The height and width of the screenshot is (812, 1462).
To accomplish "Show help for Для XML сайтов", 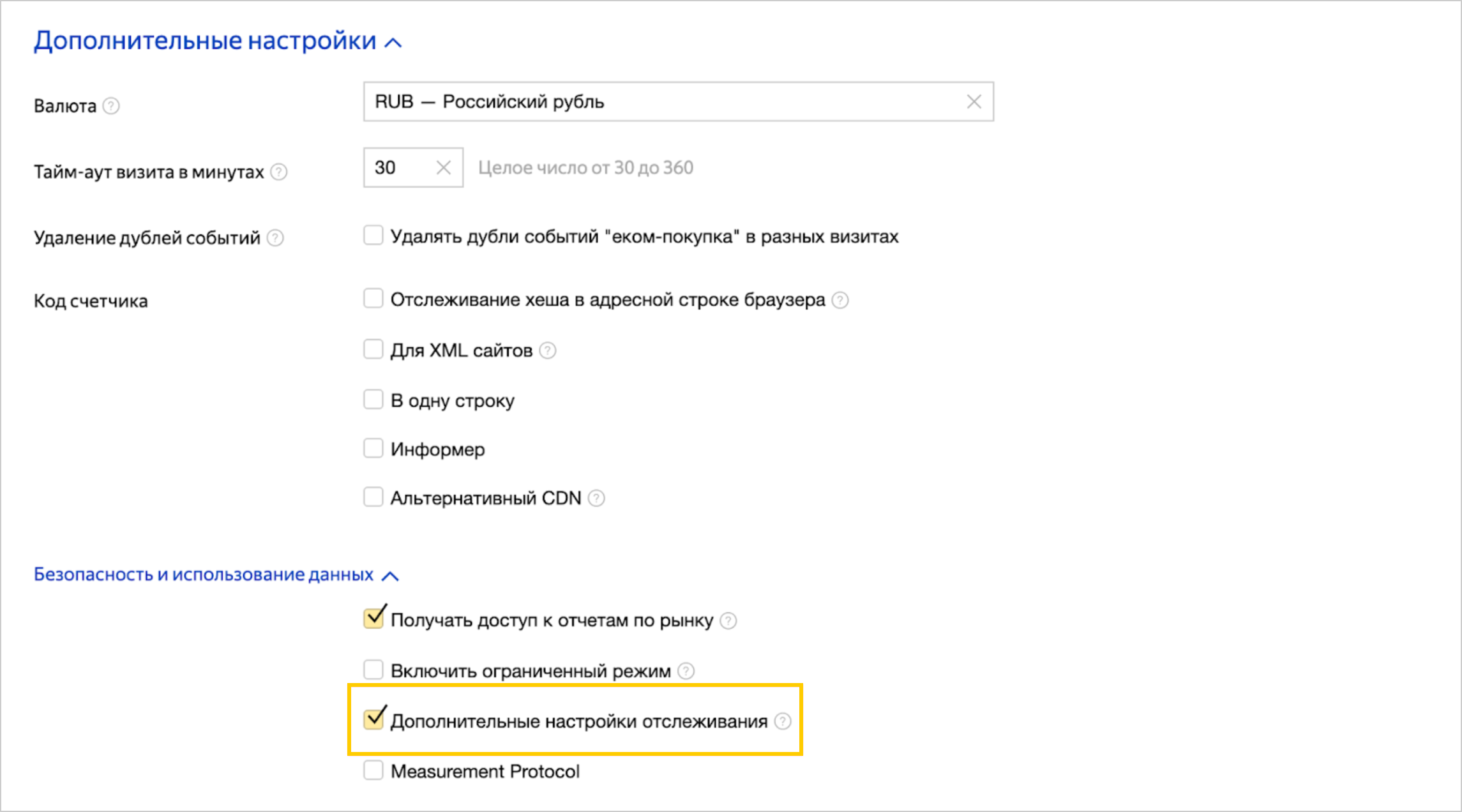I will 548,350.
